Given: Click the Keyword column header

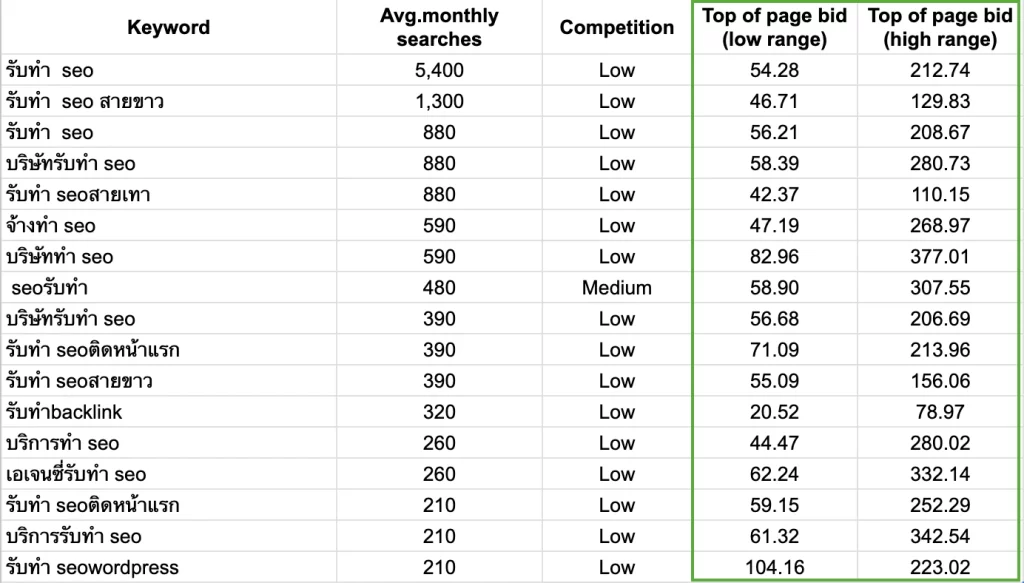Looking at the screenshot, I should pos(169,27).
